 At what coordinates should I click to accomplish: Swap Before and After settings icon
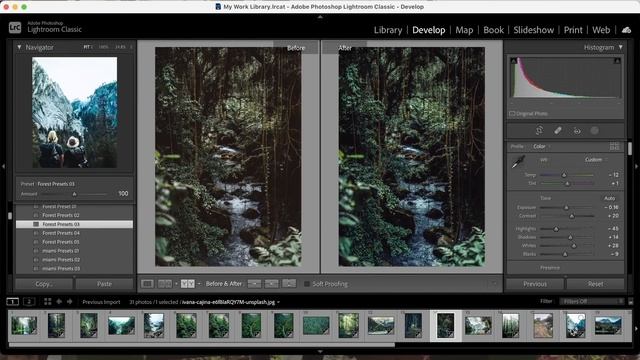(289, 284)
